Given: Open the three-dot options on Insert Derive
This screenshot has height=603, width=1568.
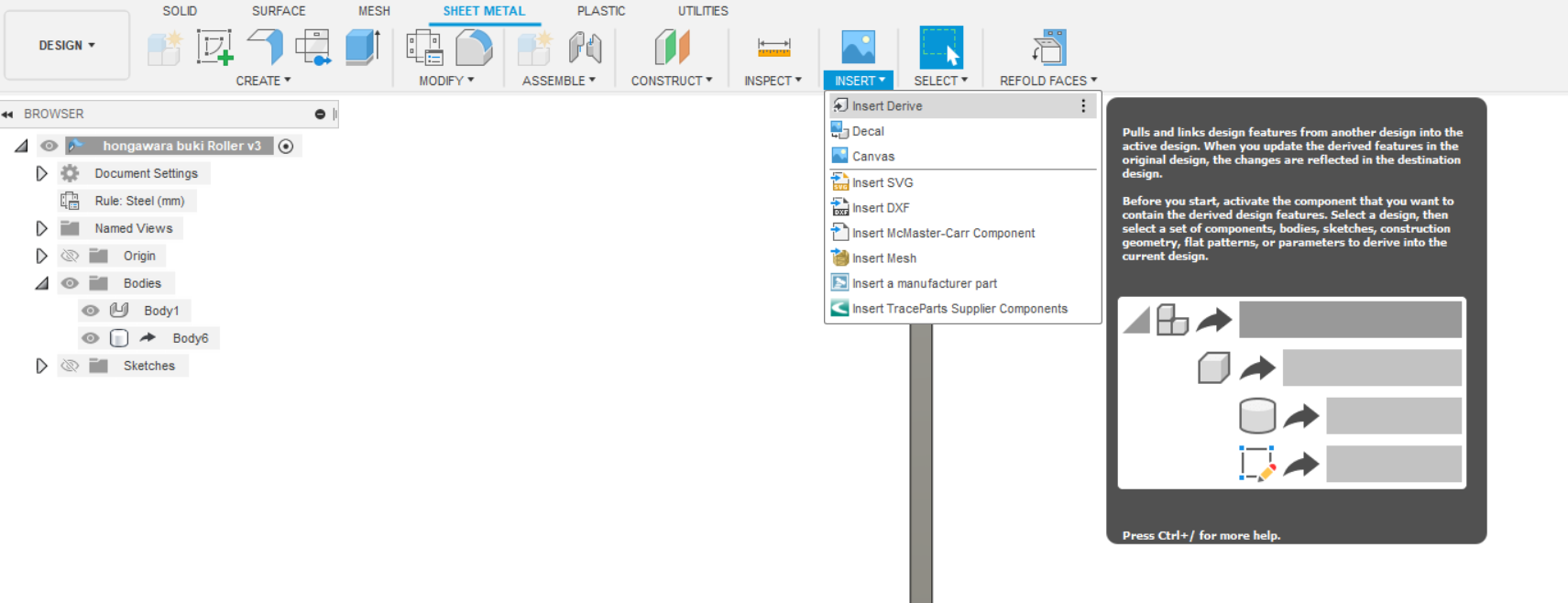Looking at the screenshot, I should click(x=1083, y=106).
